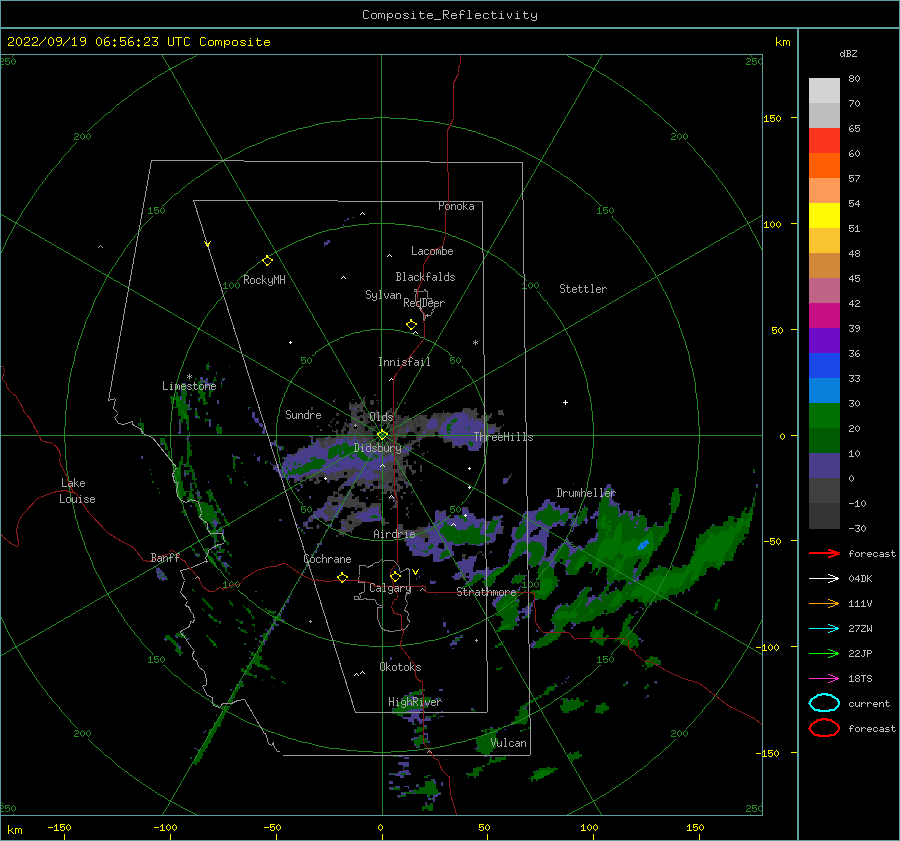Click the cyan 27ZW arrow icon
The image size is (900, 841).
(x=824, y=629)
